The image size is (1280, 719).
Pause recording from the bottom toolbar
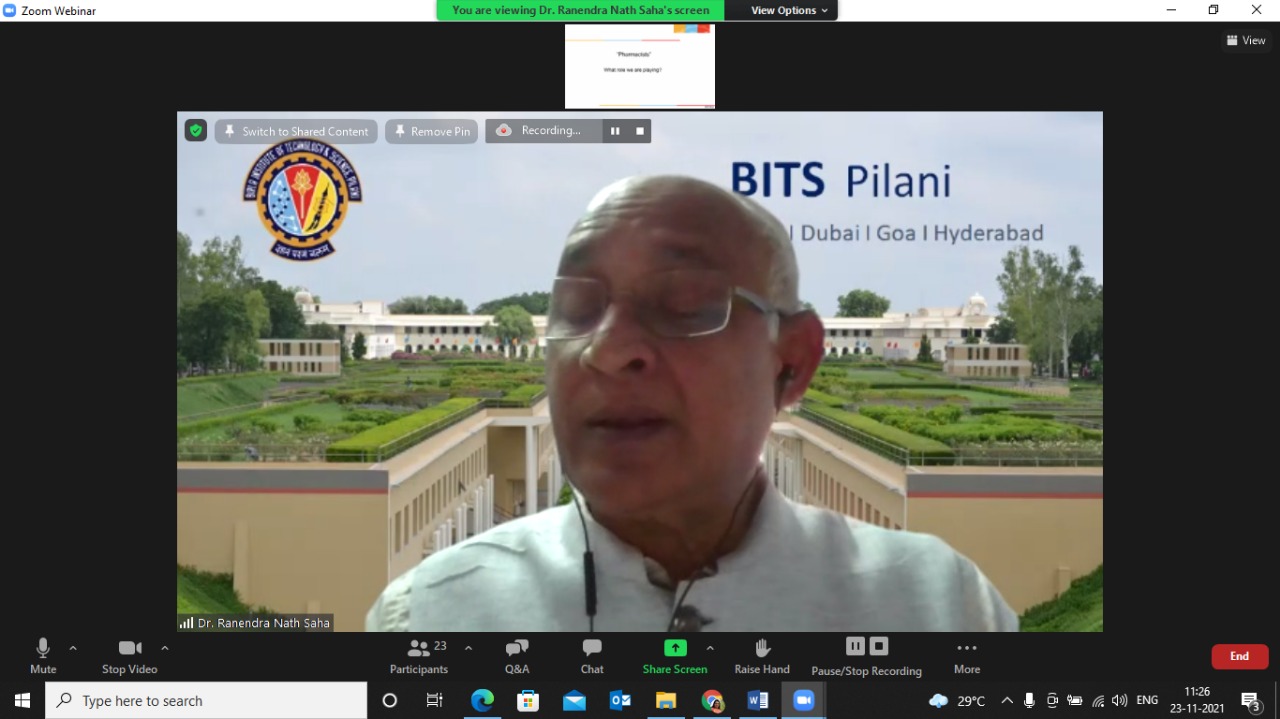[x=855, y=646]
